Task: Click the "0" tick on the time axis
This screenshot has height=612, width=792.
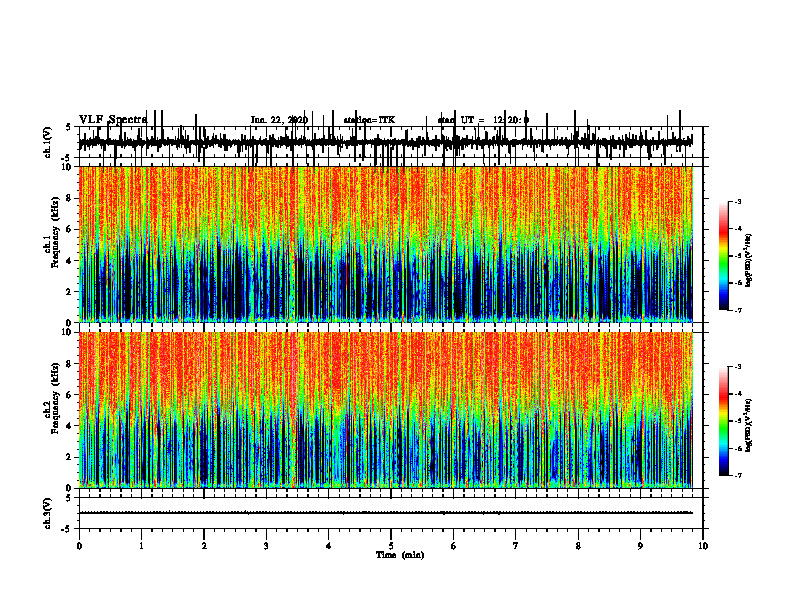Action: (x=79, y=546)
